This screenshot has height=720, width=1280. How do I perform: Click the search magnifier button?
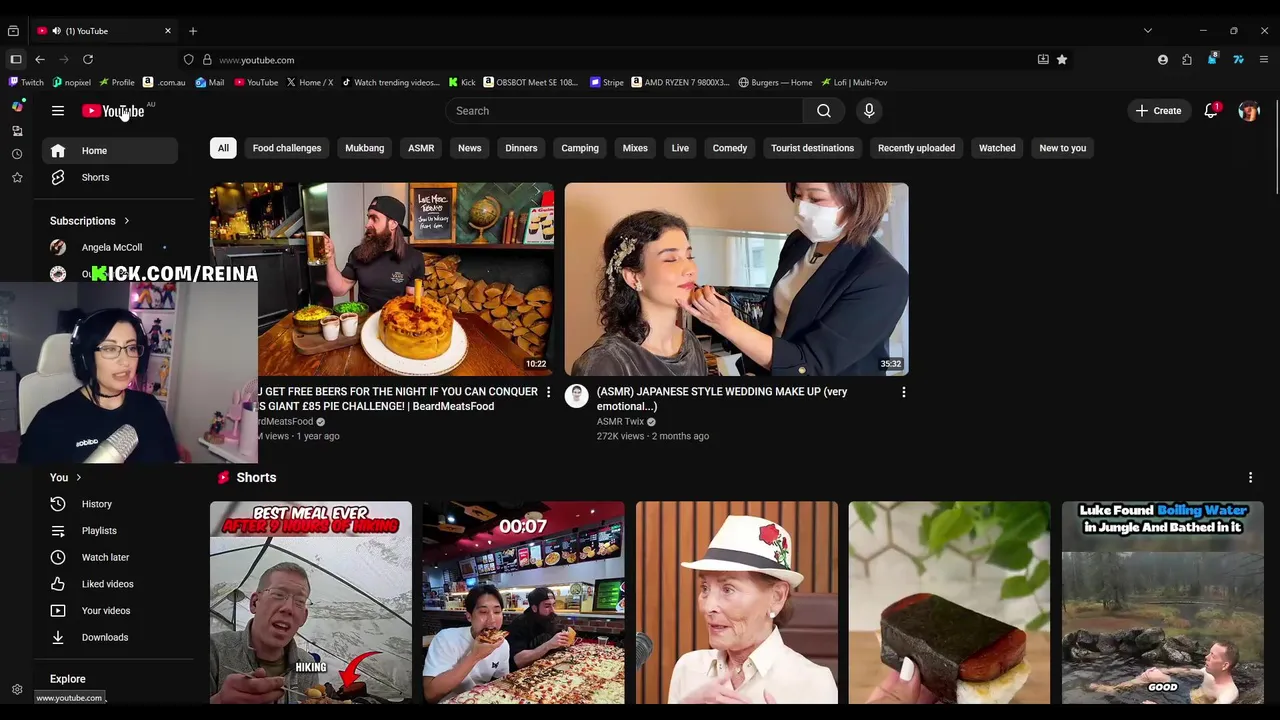824,111
